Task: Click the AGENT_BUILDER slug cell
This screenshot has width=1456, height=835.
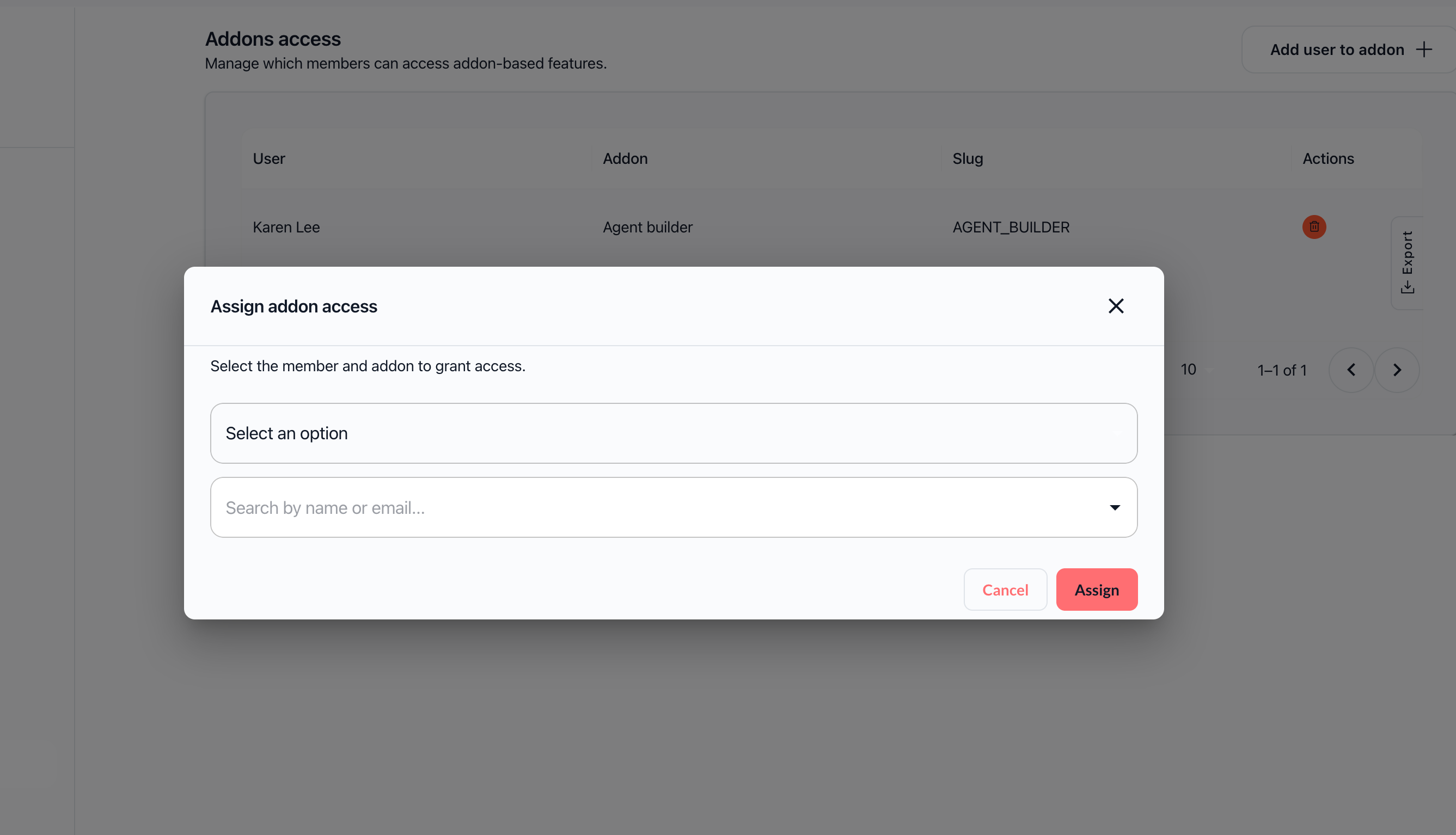Action: click(x=1011, y=228)
